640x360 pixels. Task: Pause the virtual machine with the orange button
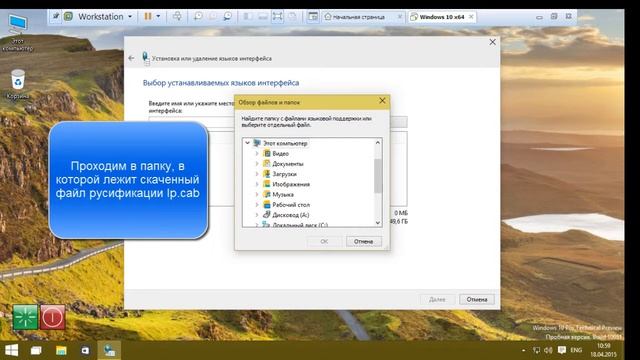[x=148, y=16]
